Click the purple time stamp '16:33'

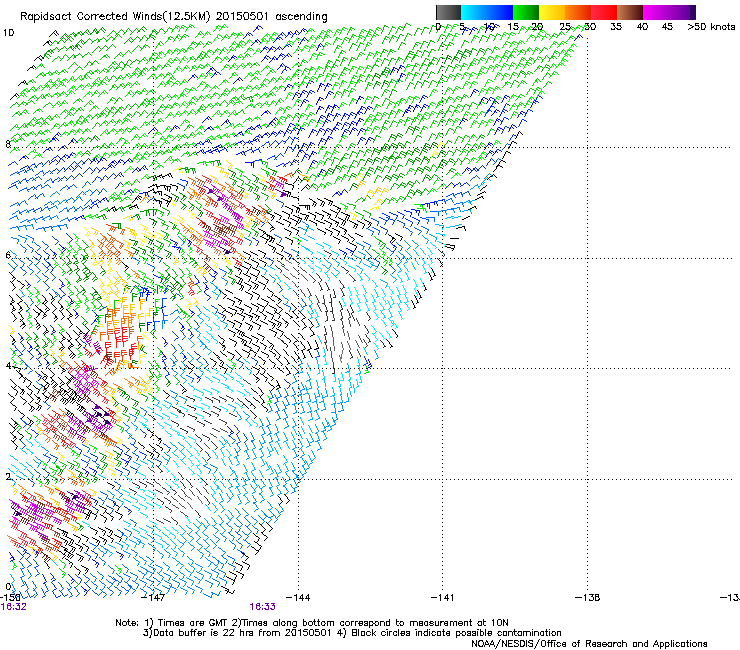(x=262, y=607)
